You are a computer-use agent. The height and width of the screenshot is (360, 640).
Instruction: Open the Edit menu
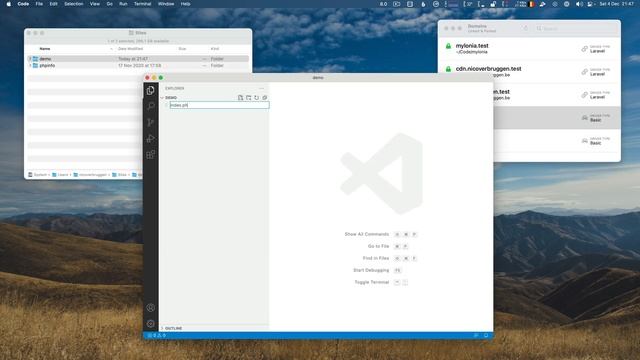(x=53, y=4)
